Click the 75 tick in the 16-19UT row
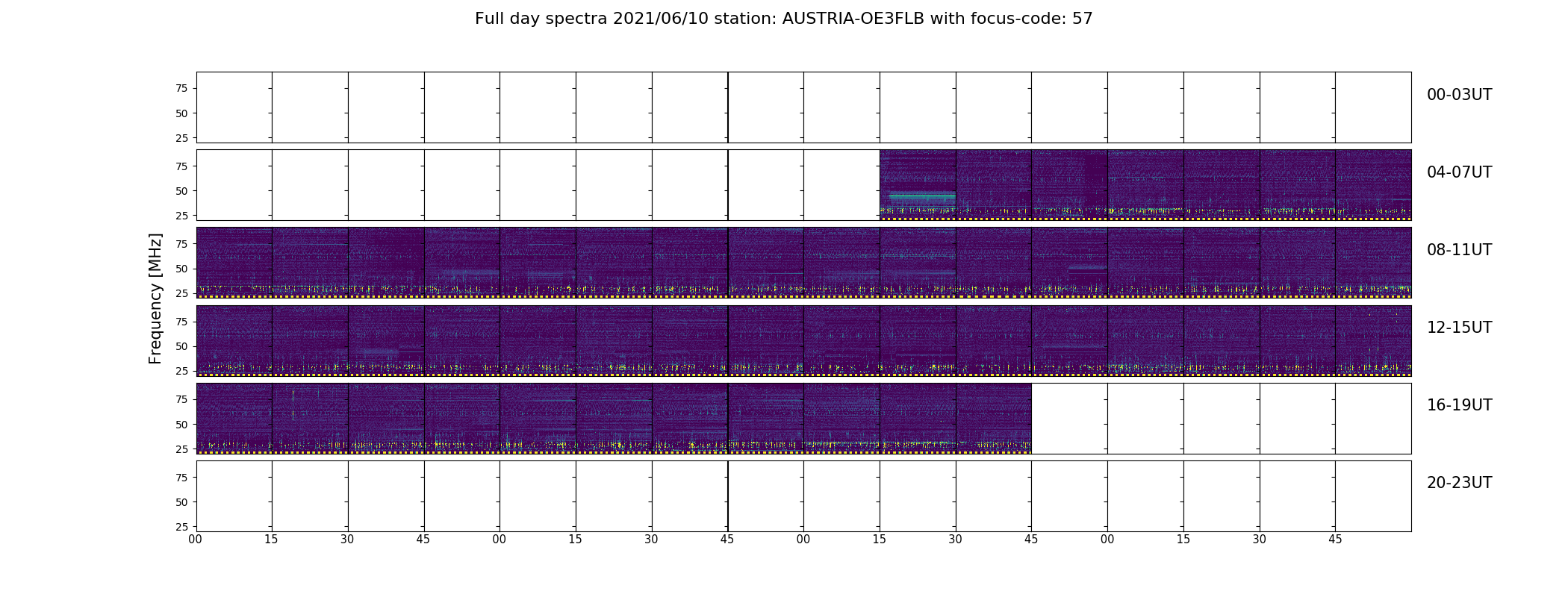The height and width of the screenshot is (597, 1568). click(181, 399)
